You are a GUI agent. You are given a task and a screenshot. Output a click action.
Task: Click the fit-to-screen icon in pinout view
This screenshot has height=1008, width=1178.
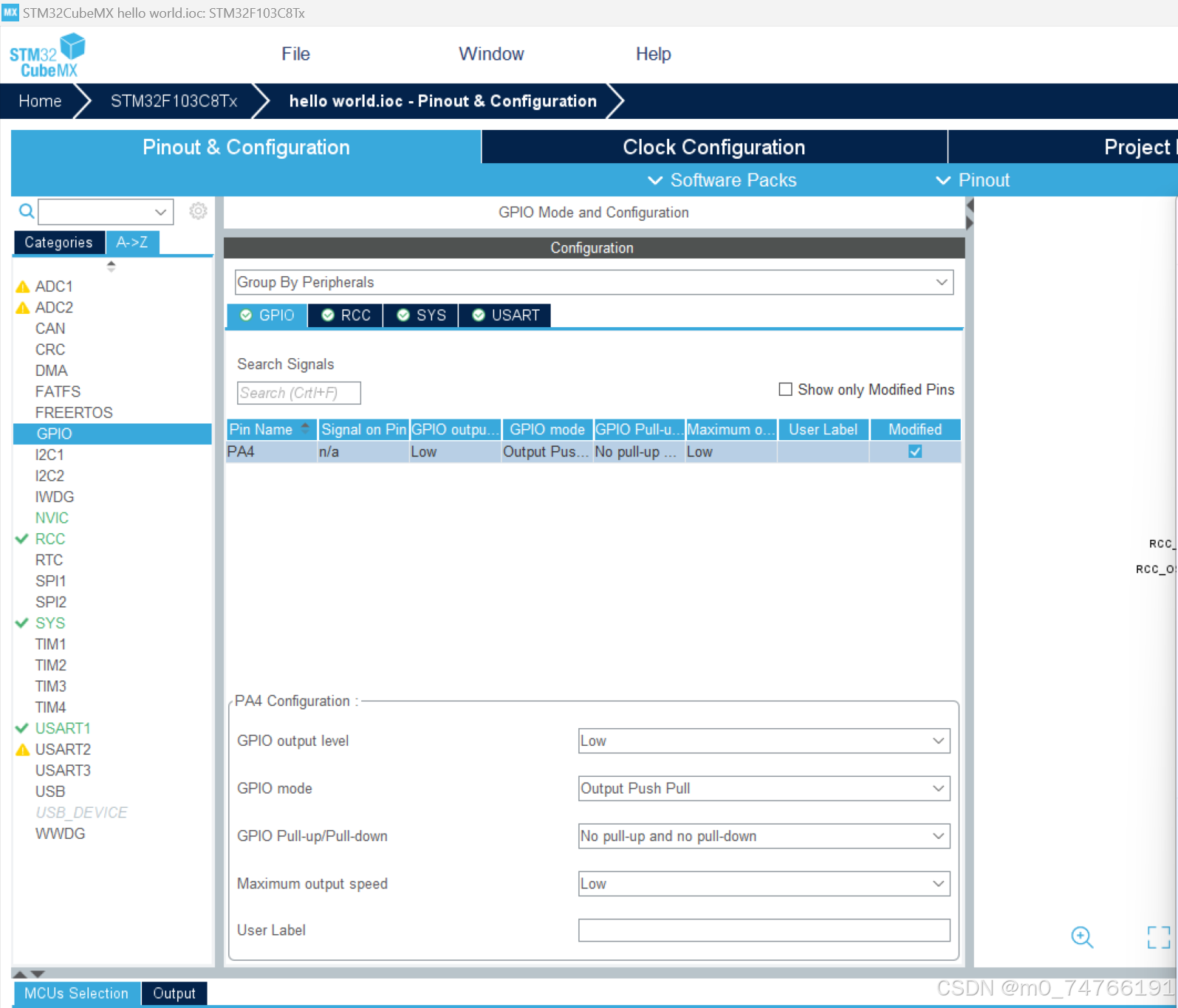[1159, 937]
